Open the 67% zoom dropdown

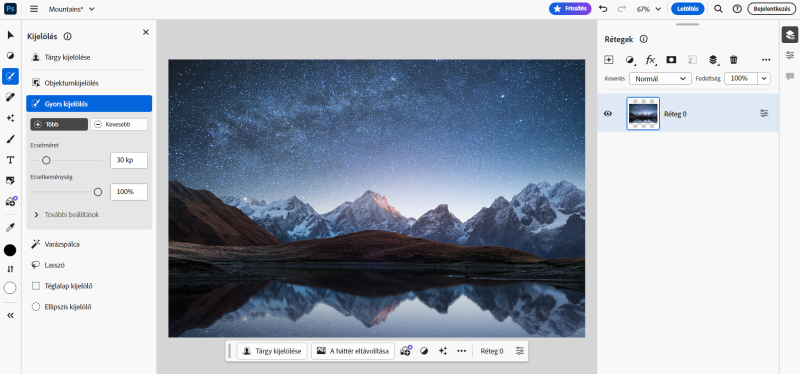648,9
